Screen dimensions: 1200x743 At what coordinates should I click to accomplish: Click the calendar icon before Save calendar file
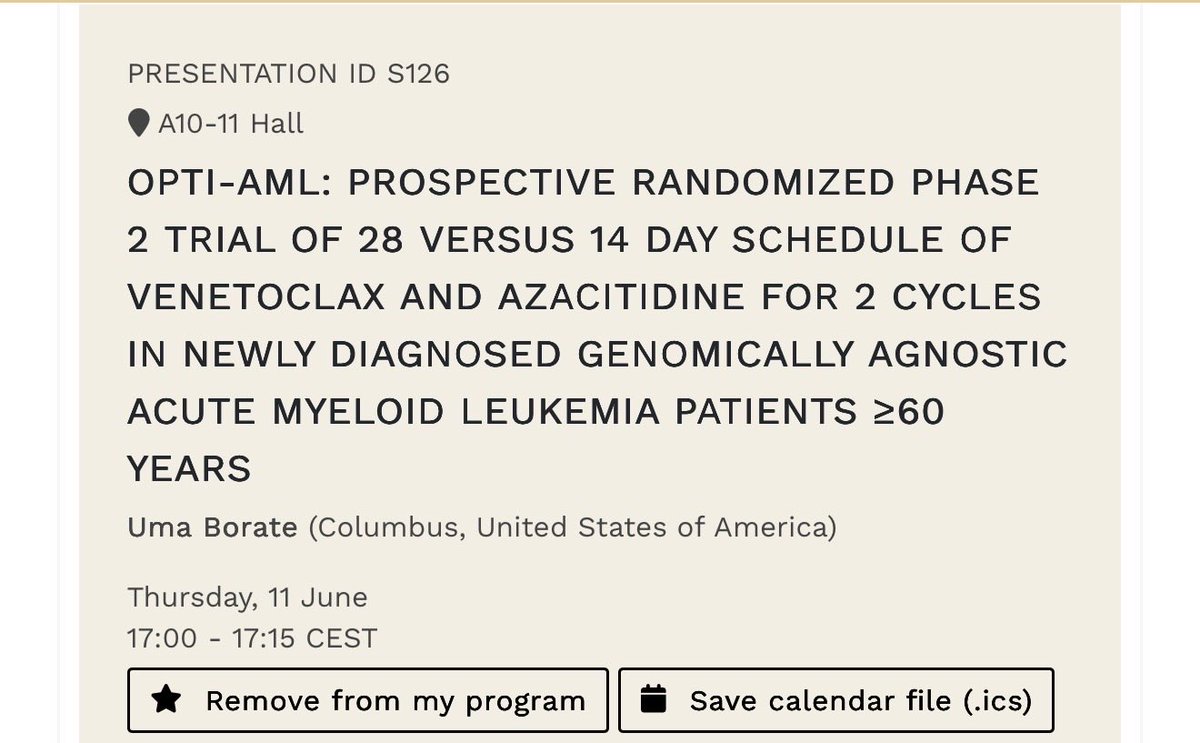(653, 700)
